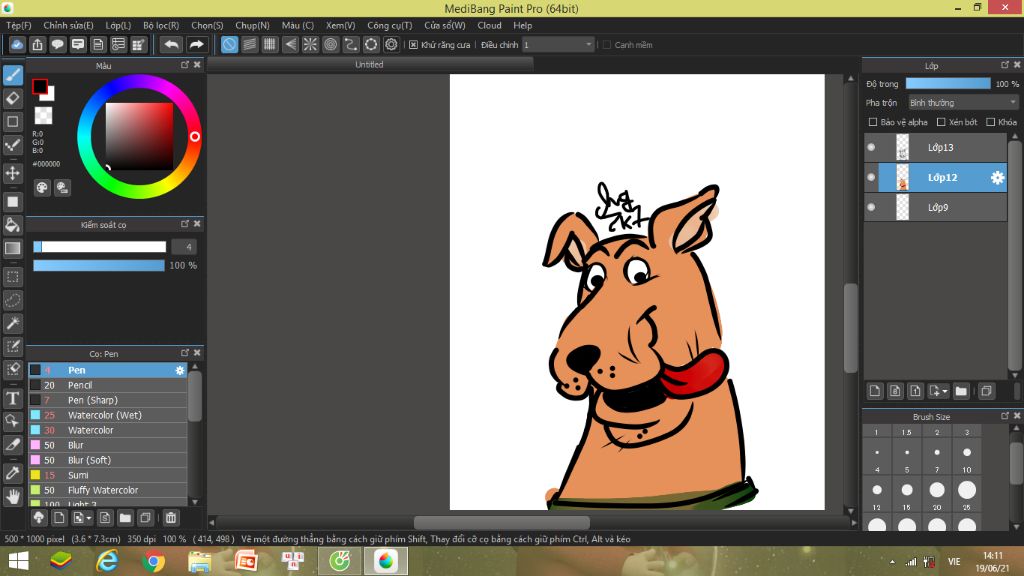This screenshot has width=1024, height=576.
Task: Select the Blur (Soft) brush
Action: [108, 460]
